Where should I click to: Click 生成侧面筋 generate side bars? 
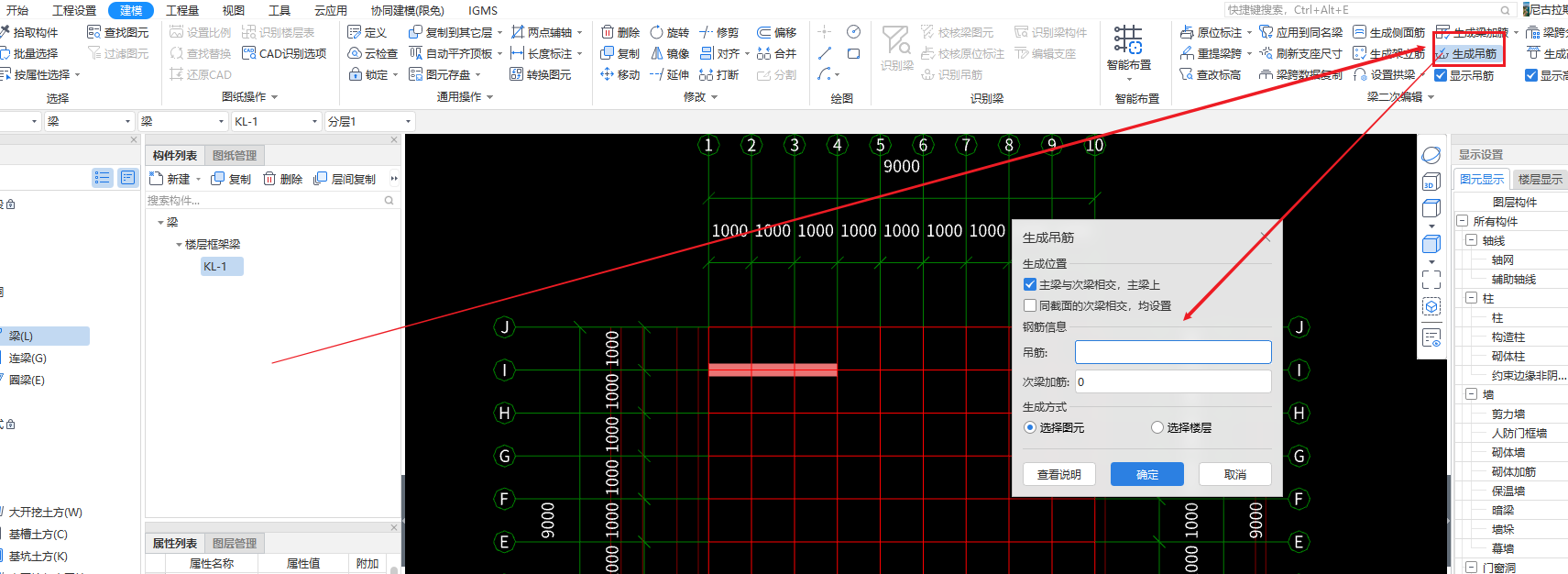coord(1389,32)
